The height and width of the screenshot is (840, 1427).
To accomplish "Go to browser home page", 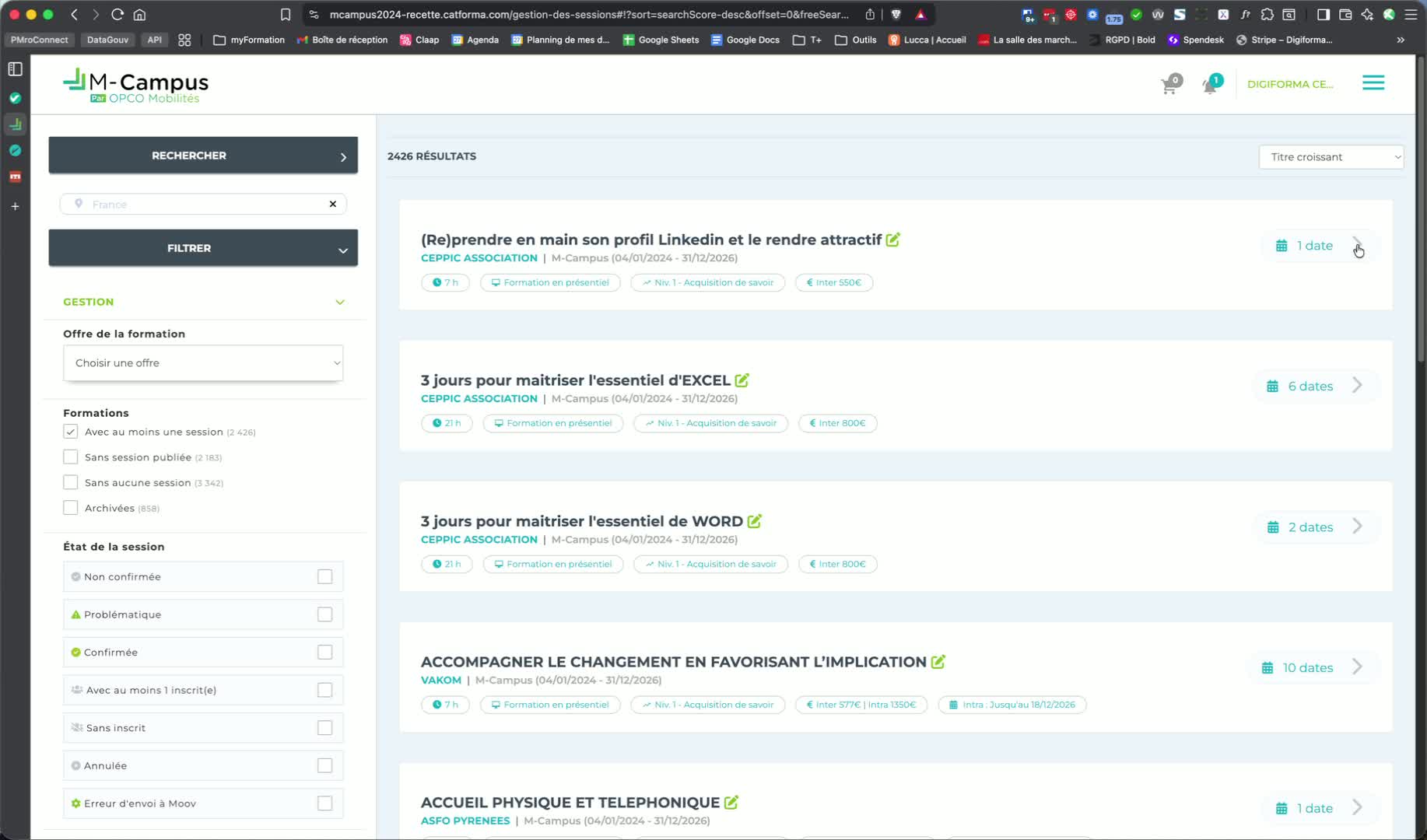I will pos(140,14).
